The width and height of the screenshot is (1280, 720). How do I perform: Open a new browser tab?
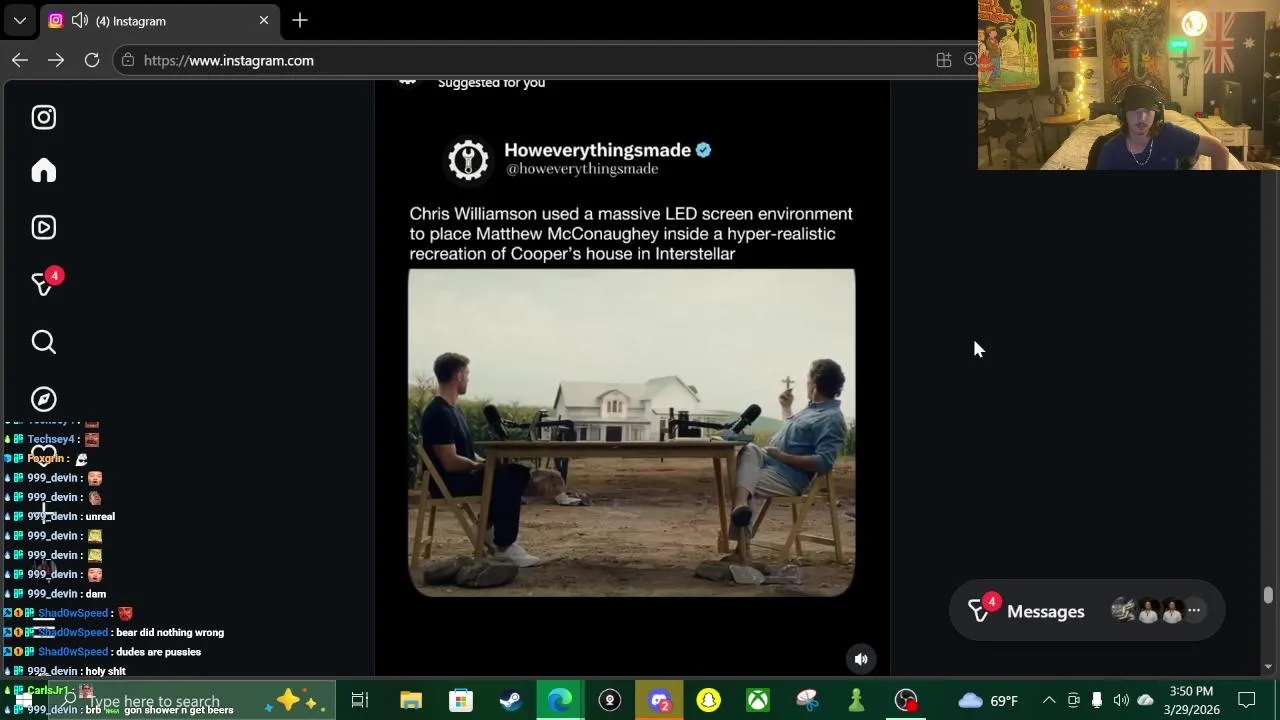(x=300, y=20)
